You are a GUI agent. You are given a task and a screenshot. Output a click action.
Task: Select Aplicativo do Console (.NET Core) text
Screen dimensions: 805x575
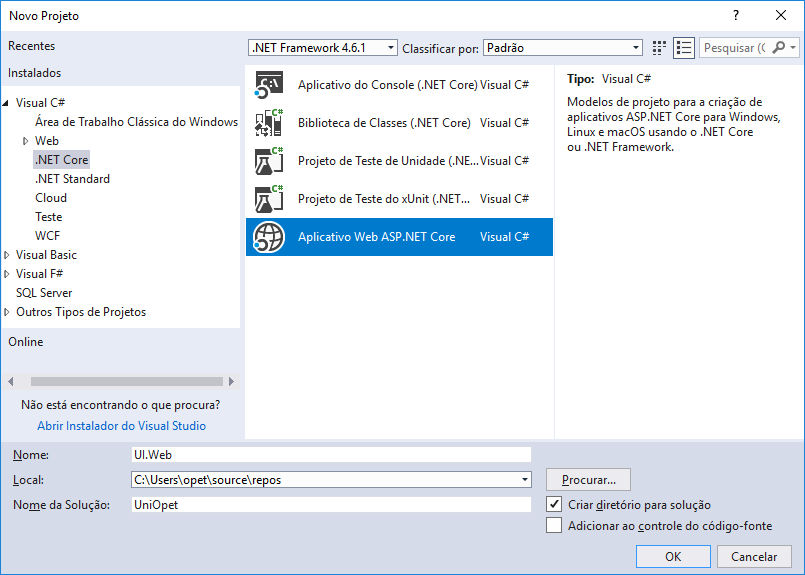click(x=388, y=85)
